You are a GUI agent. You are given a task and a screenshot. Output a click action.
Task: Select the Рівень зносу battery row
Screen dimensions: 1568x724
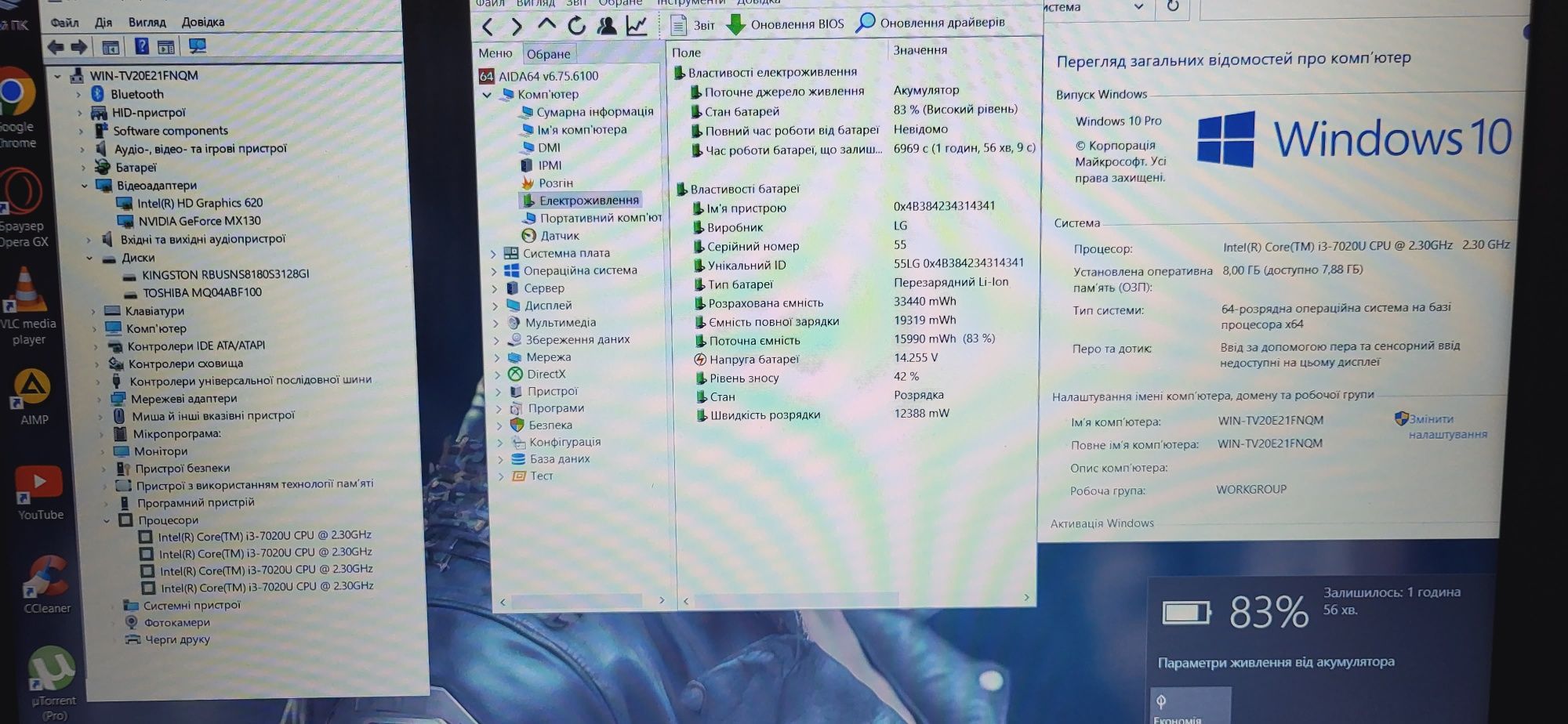(808, 378)
